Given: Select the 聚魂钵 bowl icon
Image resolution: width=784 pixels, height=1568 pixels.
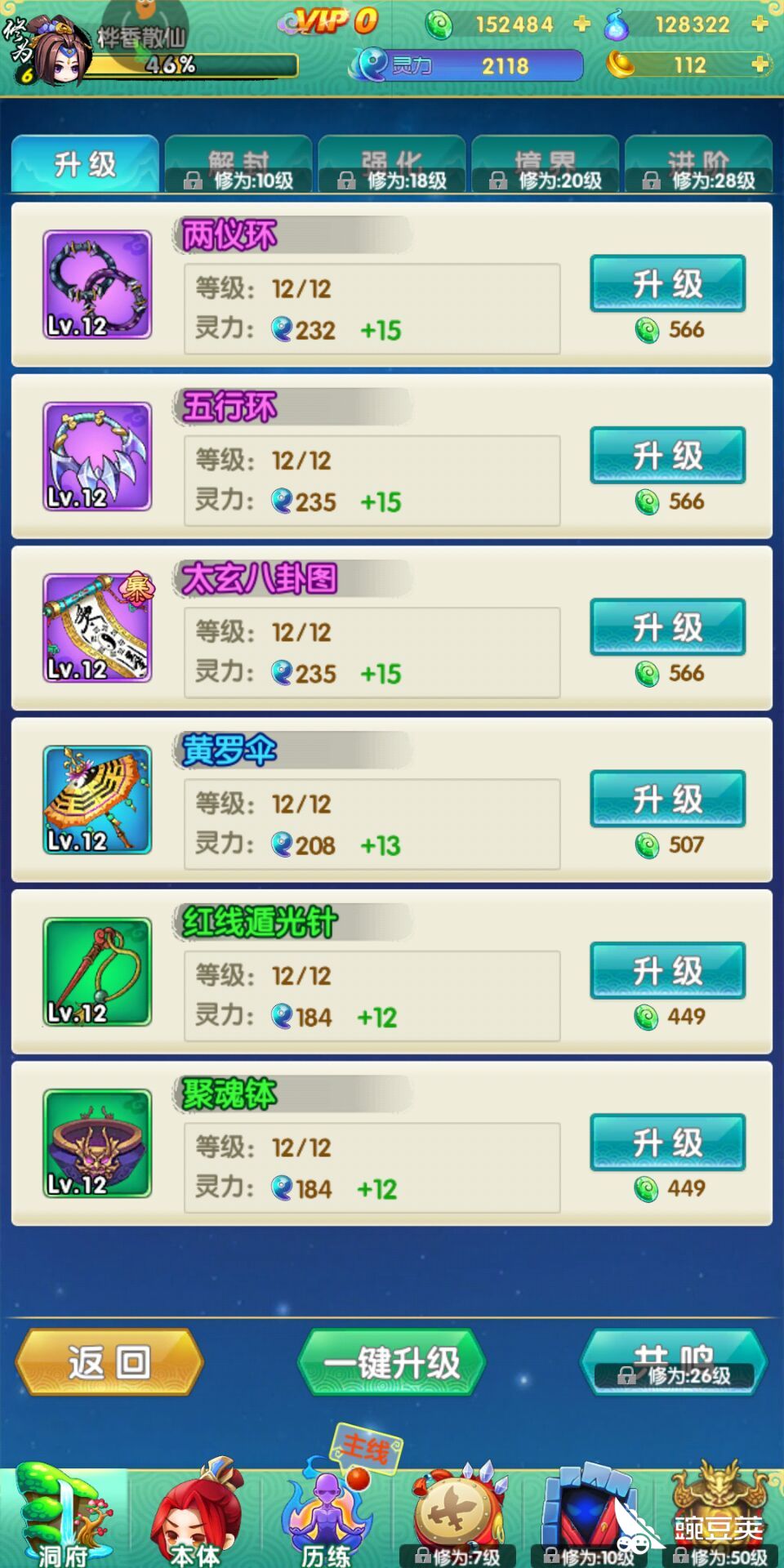Looking at the screenshot, I should click(x=97, y=1143).
